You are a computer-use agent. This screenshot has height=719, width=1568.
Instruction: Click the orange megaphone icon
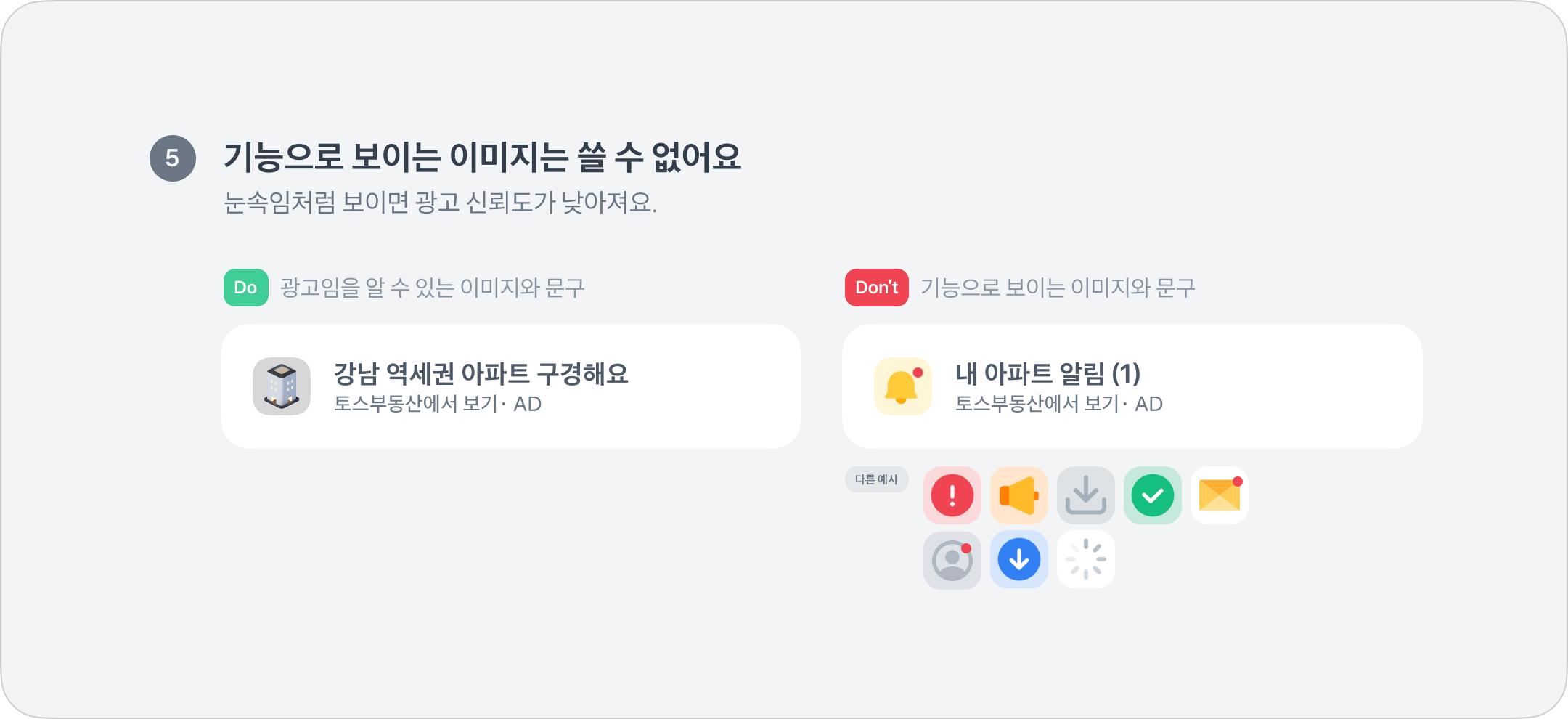(1018, 495)
